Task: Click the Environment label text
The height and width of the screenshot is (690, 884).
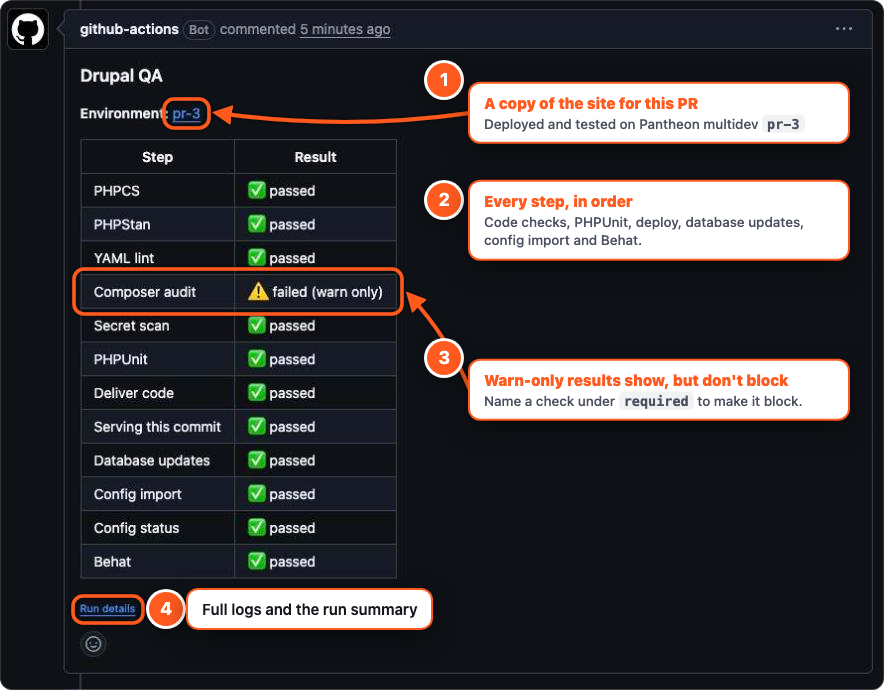Action: click(x=124, y=114)
